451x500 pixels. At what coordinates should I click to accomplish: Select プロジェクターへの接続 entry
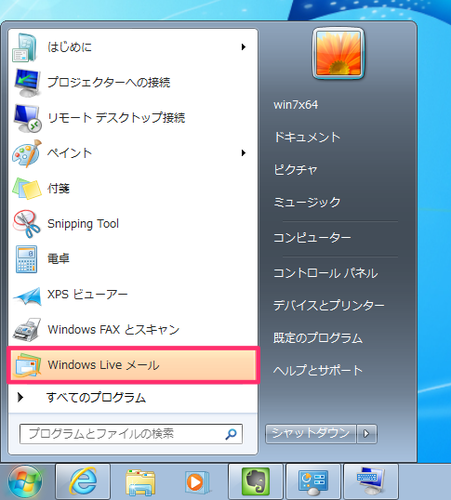(x=133, y=83)
